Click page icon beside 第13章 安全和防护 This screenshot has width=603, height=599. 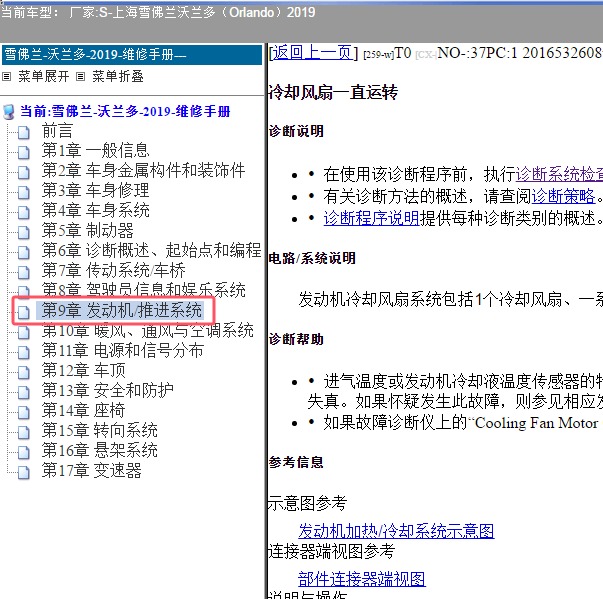coord(24,392)
